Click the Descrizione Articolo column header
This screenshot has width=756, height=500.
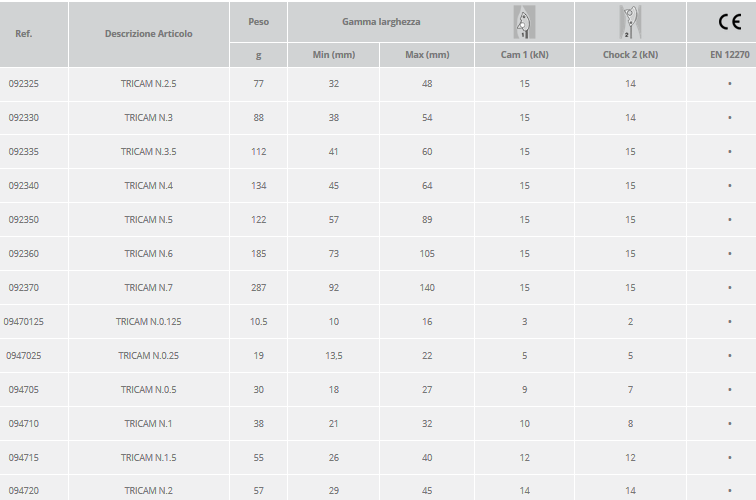(148, 34)
